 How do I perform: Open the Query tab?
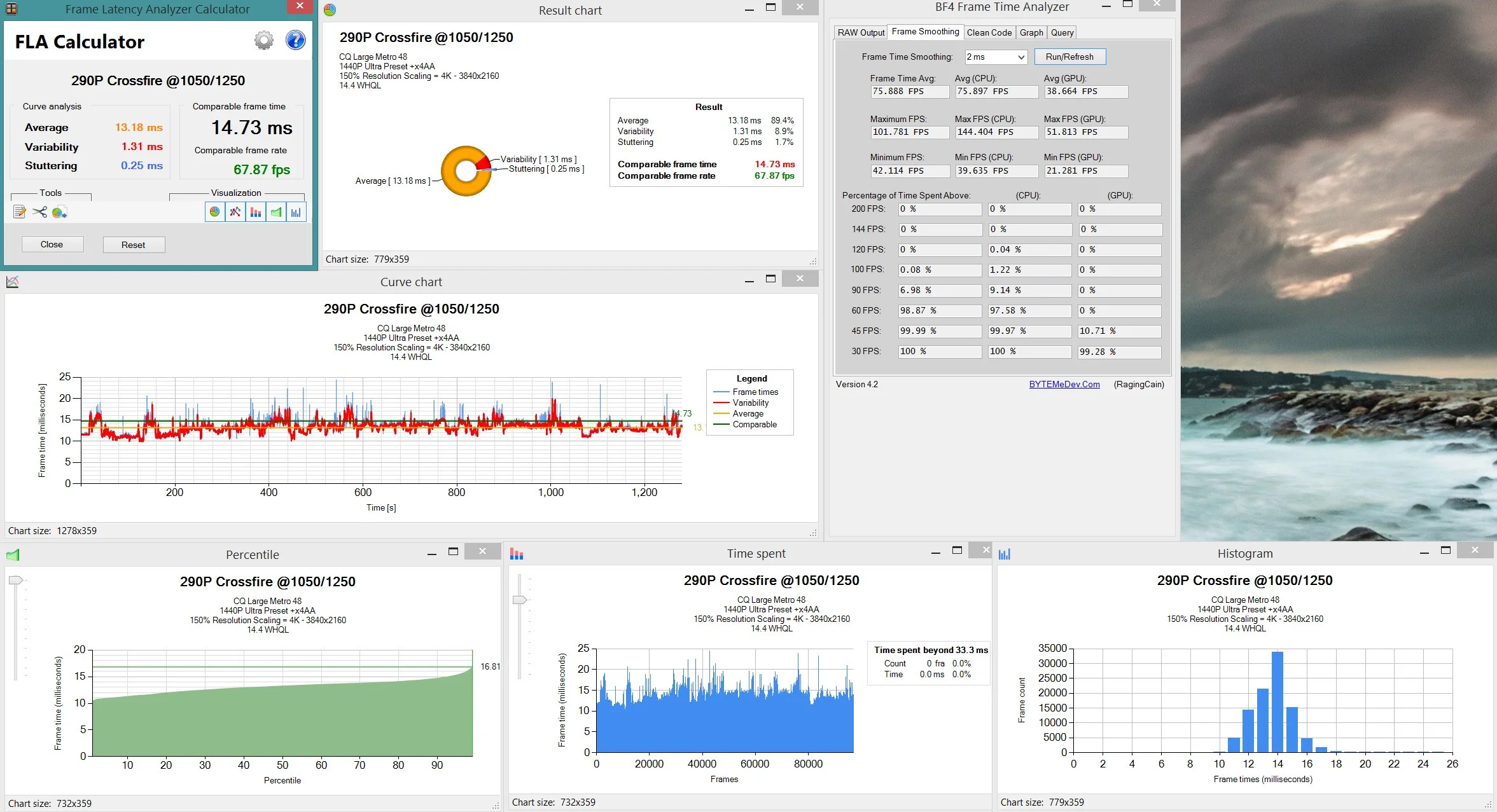(x=1062, y=32)
